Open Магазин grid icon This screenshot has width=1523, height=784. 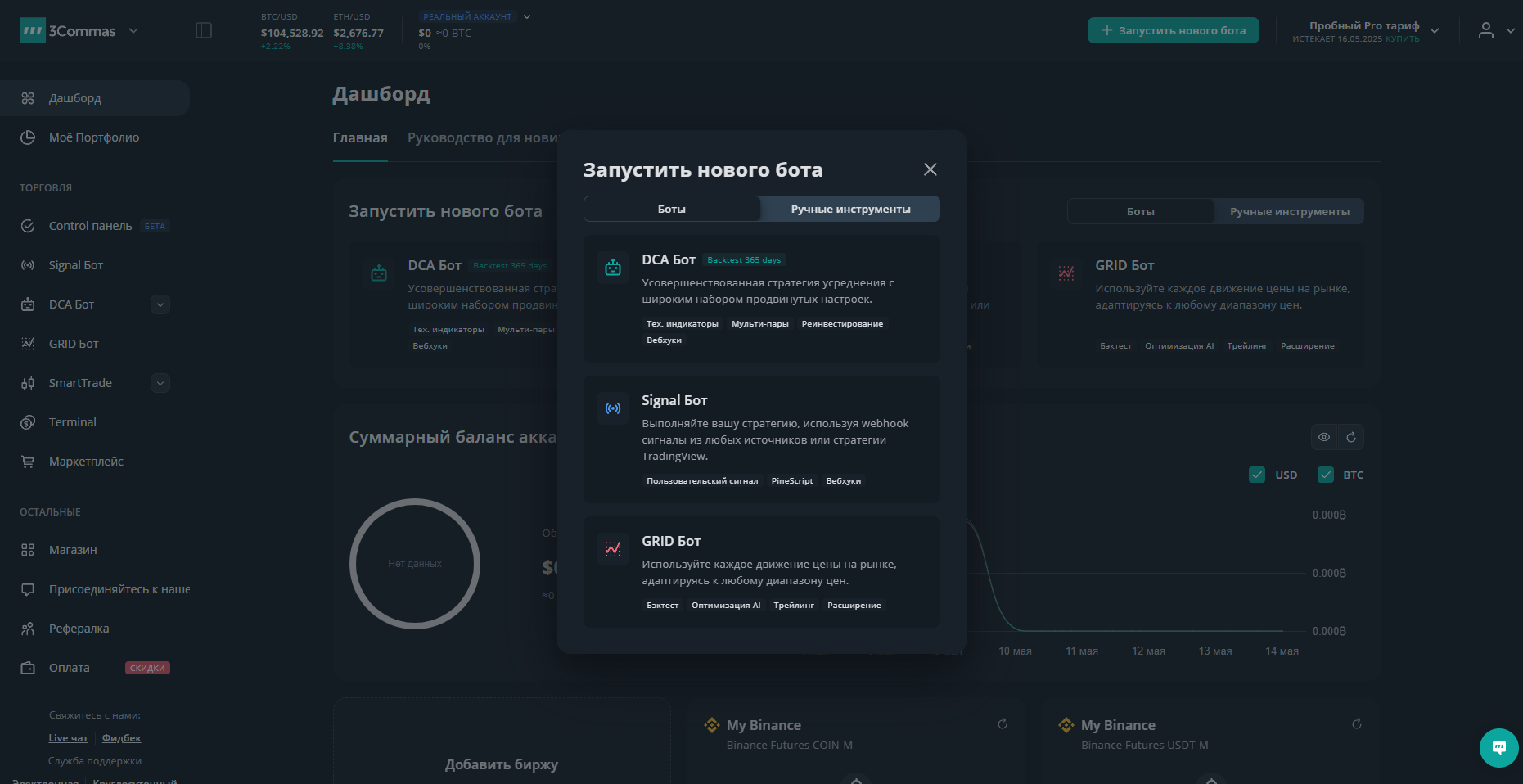coord(28,550)
